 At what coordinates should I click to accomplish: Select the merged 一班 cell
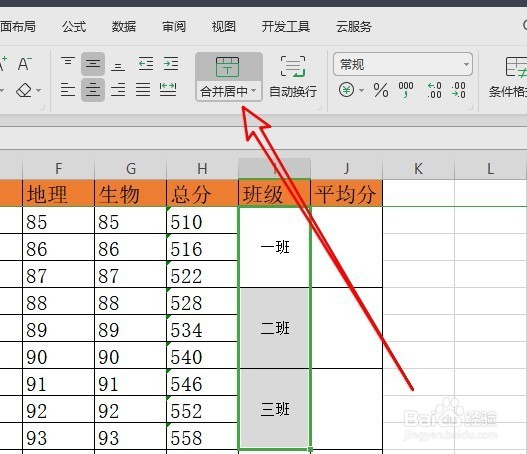click(274, 247)
